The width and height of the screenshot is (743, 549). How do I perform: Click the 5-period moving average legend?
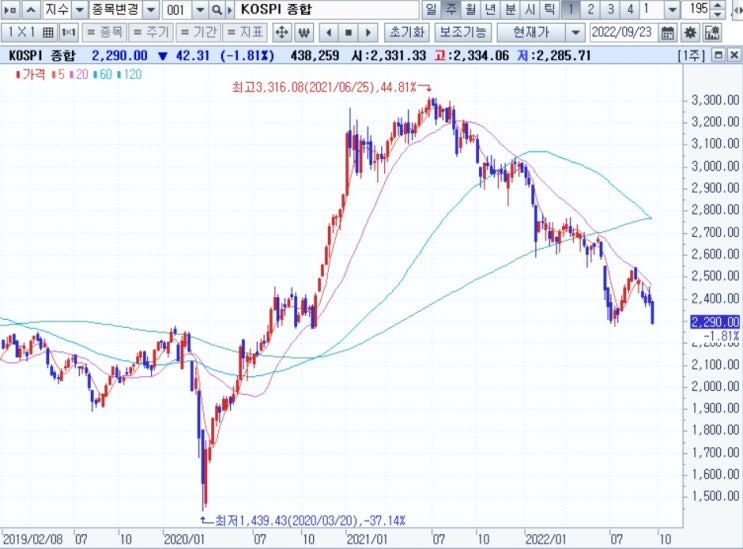tap(58, 74)
